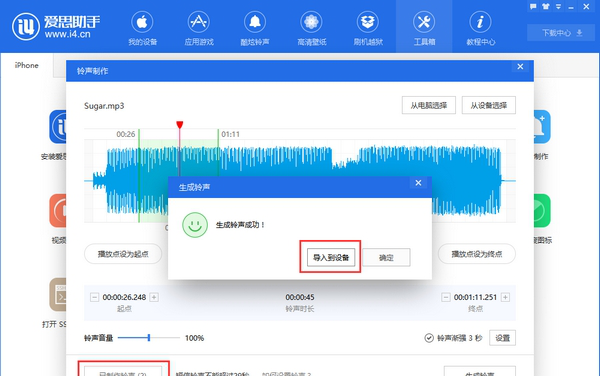The width and height of the screenshot is (600, 391).
Task: Open the skin shirt icon
Action: [x=546, y=7]
